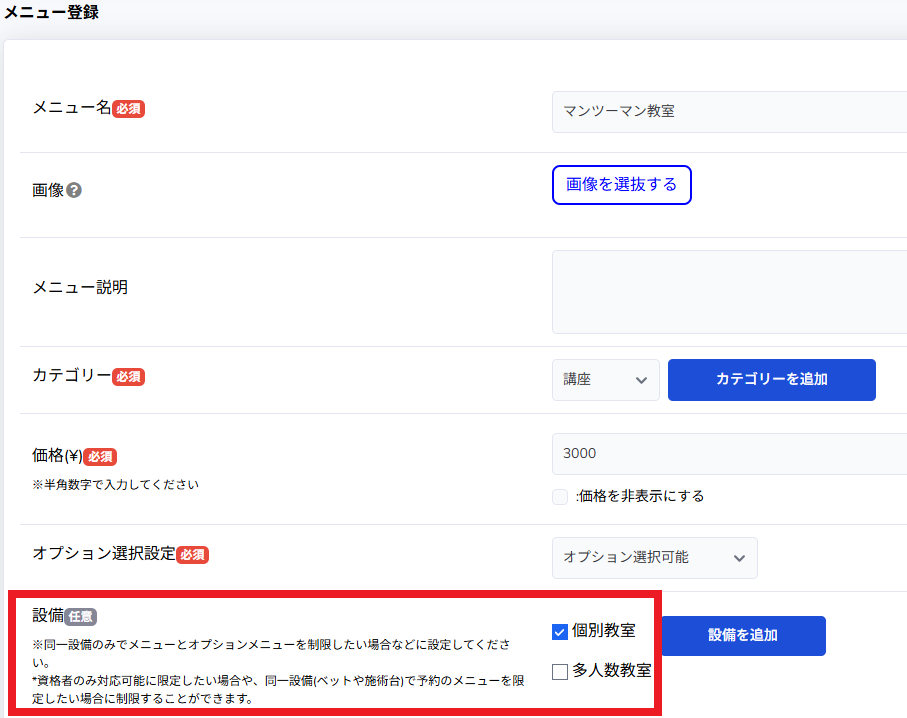Viewport: 907px width, 718px height.
Task: Uncheck the 個別教室 checkbox
Action: (x=560, y=632)
